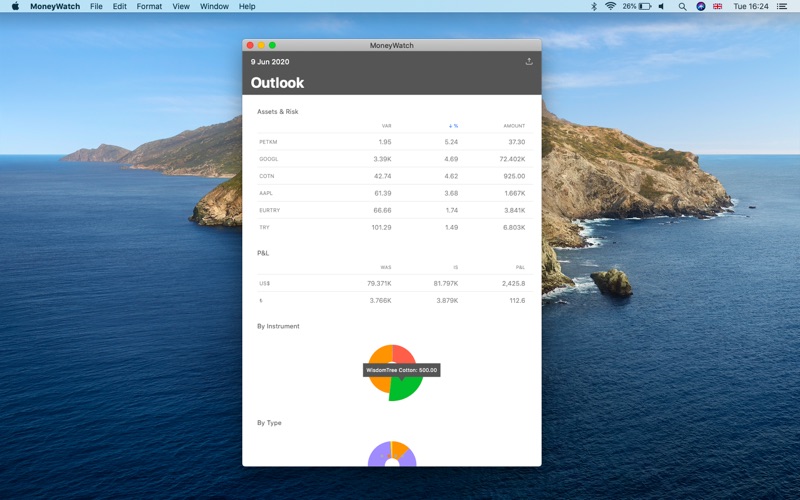Click GOOGL amount value 72.402K
Image resolution: width=800 pixels, height=500 pixels.
pos(512,159)
